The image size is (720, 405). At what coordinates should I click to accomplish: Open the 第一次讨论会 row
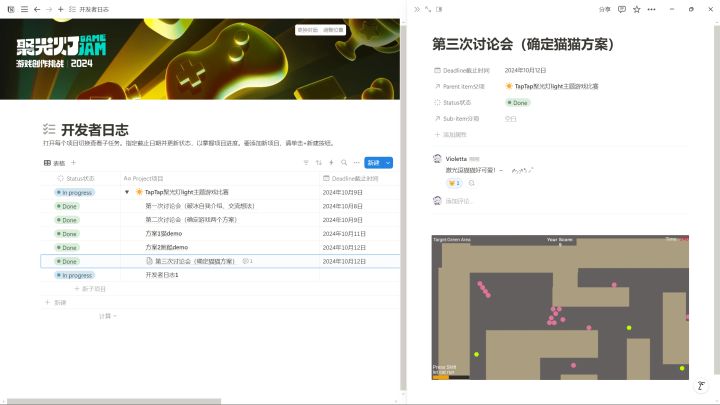[200, 206]
